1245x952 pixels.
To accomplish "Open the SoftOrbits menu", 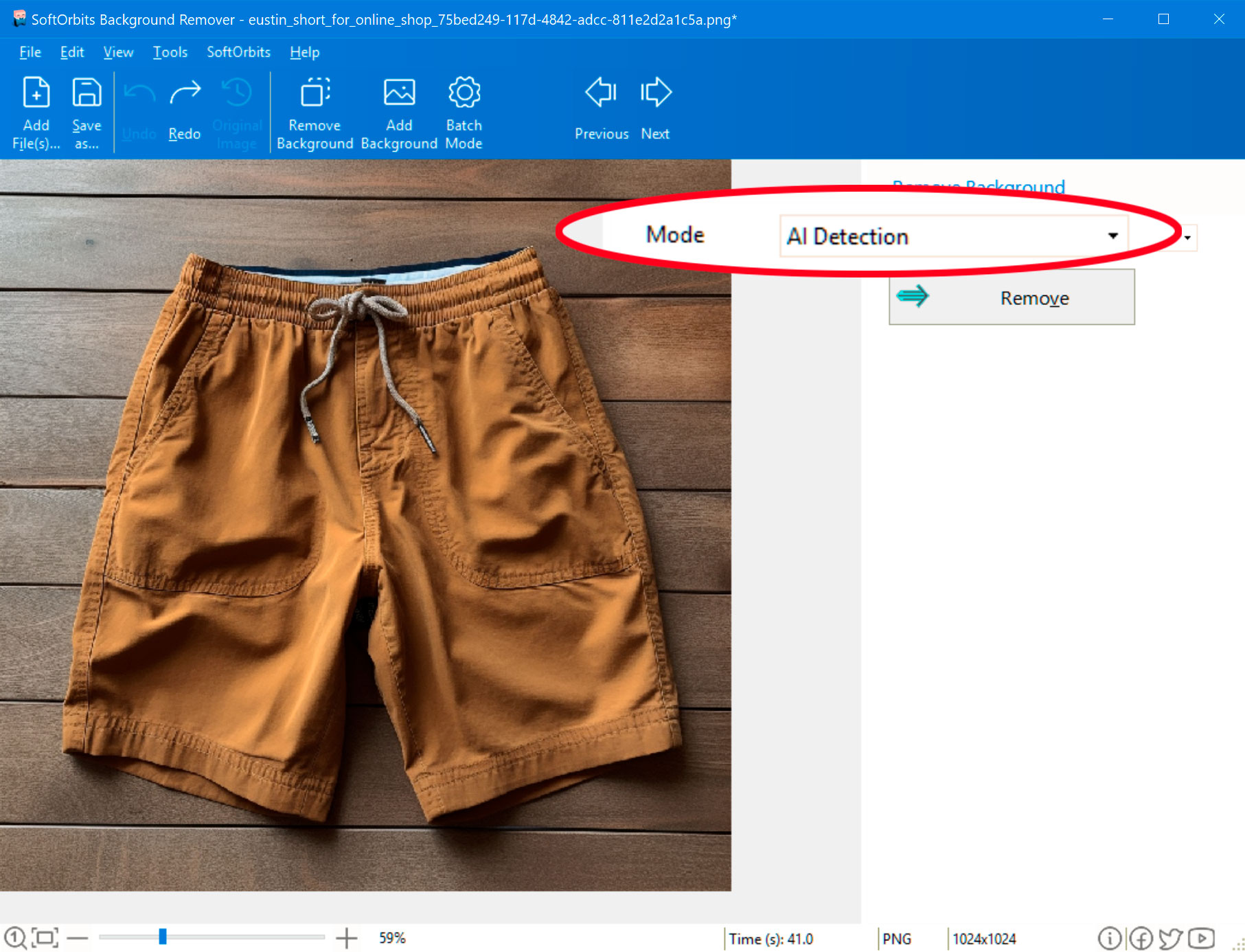I will coord(238,52).
